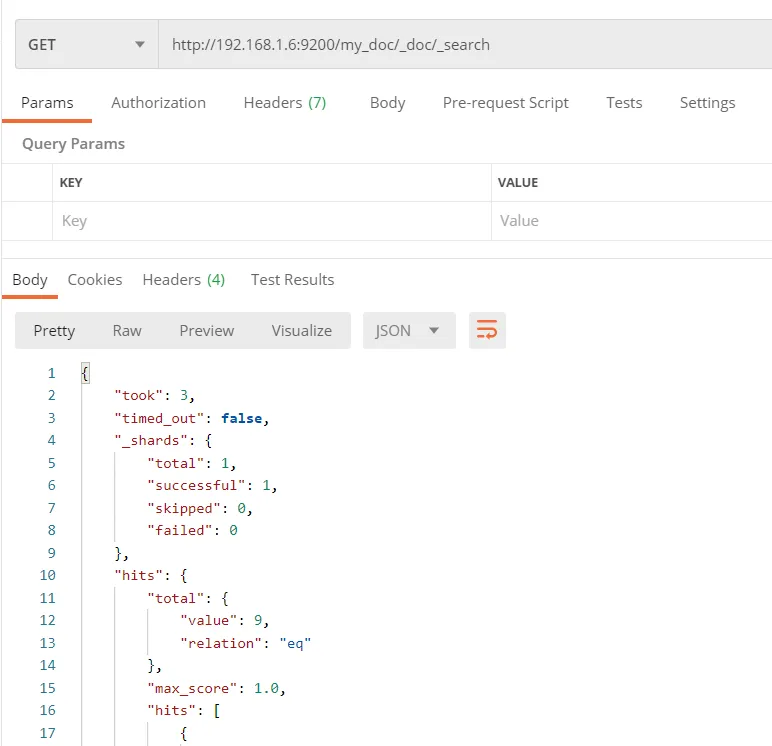Open the Test Results tab
Image resolution: width=772 pixels, height=746 pixels.
(x=292, y=280)
